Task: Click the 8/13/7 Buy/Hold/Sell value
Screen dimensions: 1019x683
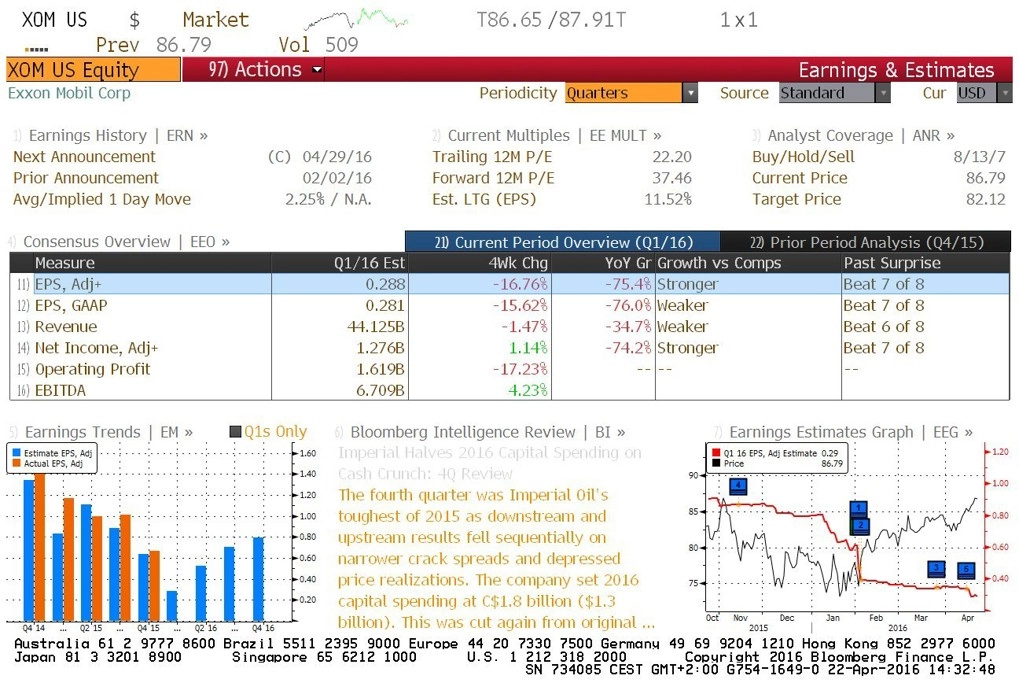Action: [x=979, y=157]
